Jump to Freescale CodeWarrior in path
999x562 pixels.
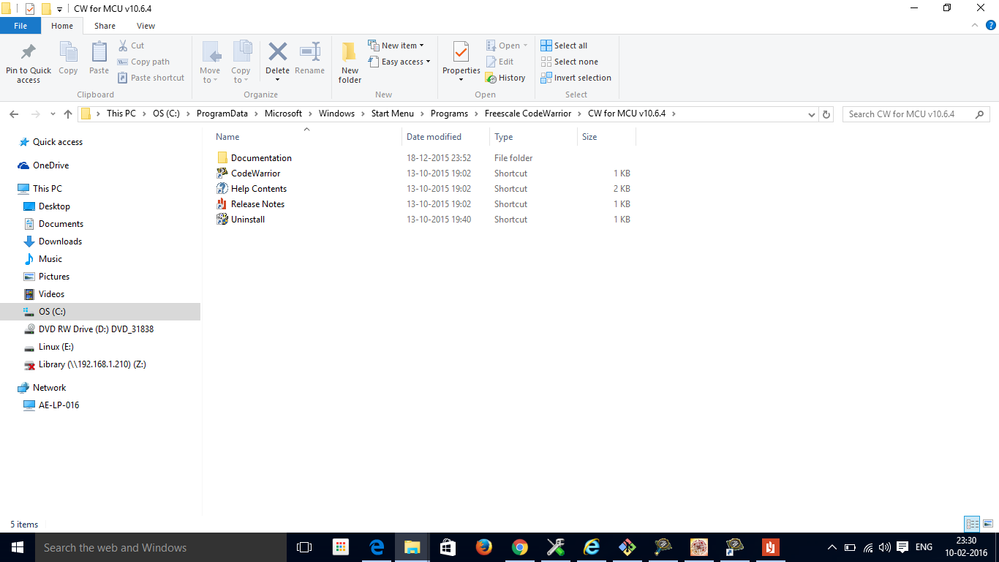click(x=528, y=113)
